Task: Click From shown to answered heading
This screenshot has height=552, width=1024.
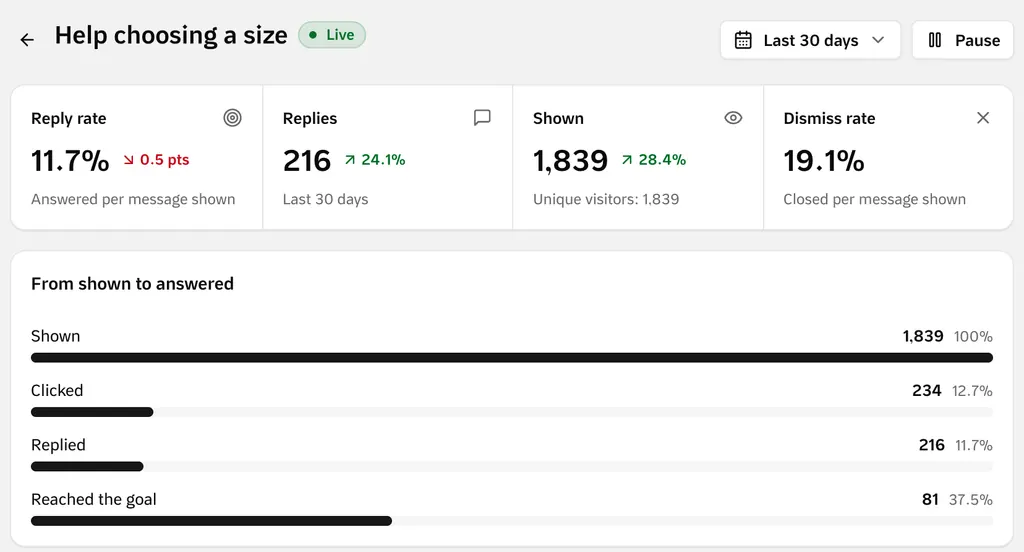Action: click(x=133, y=284)
